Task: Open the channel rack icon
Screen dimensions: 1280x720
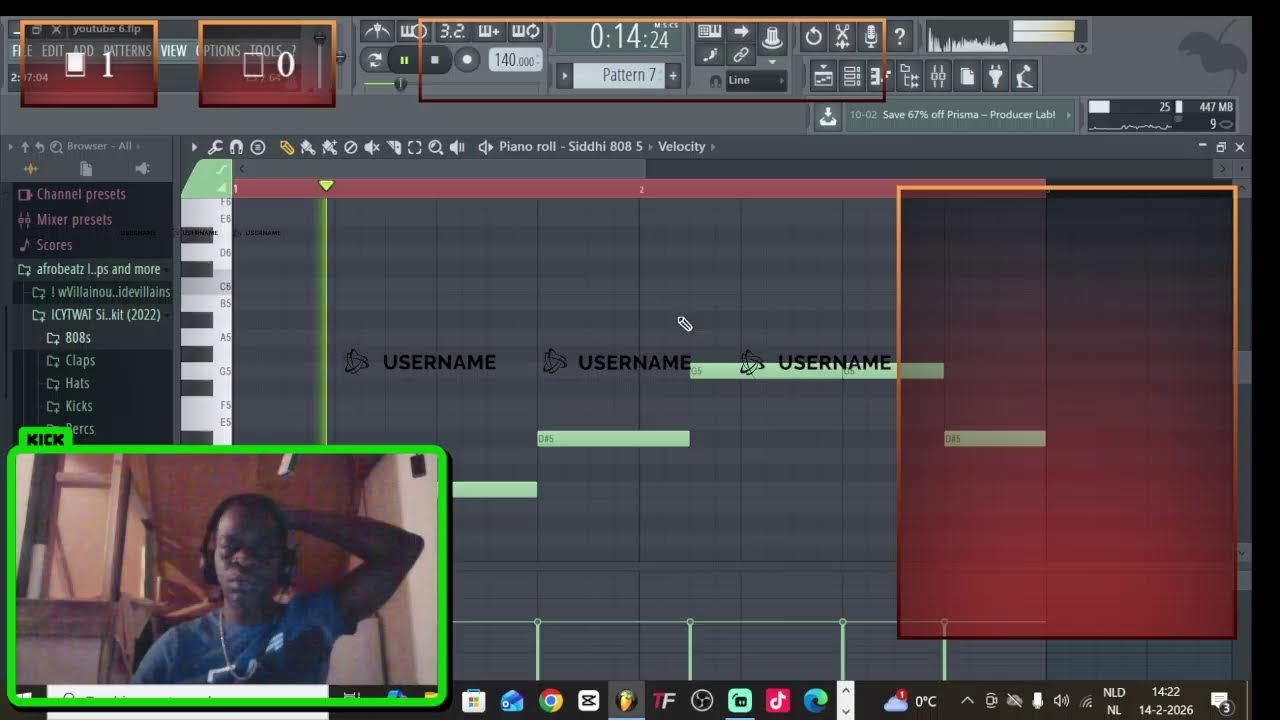Action: (x=852, y=76)
